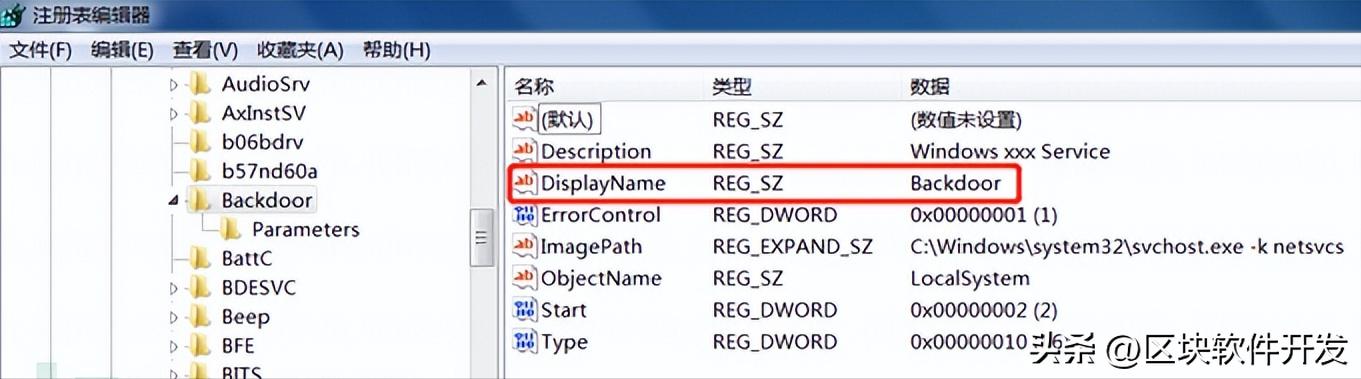Open the 收藏夹(A) menu

(x=300, y=50)
